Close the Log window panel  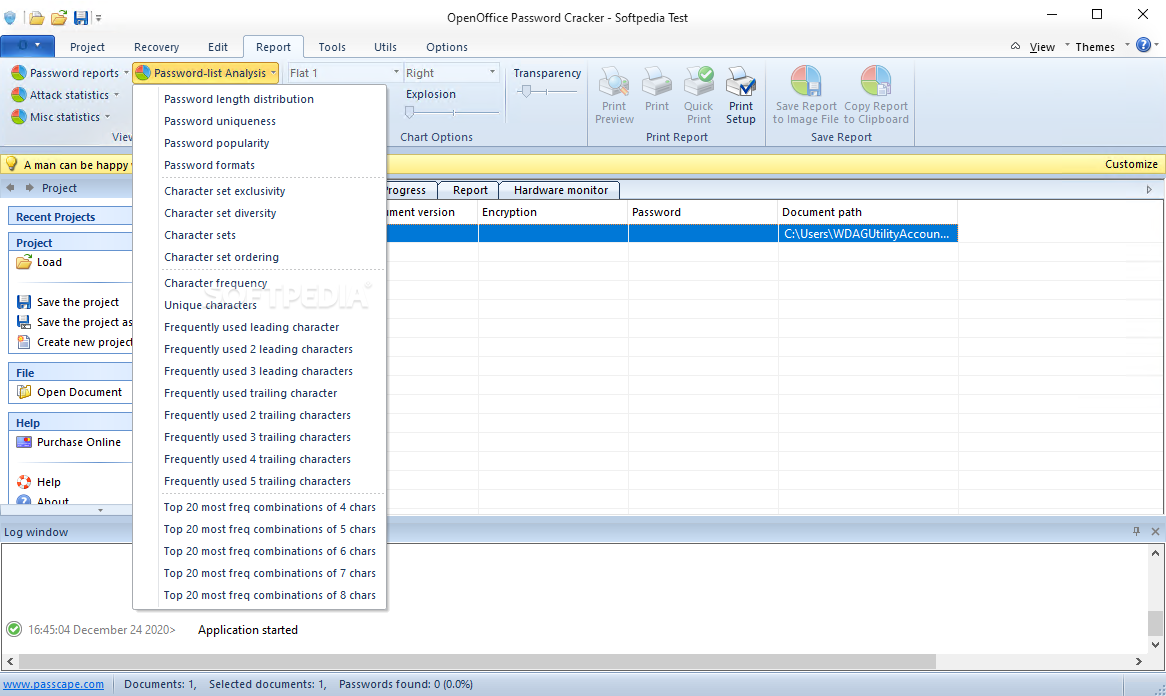(1155, 531)
